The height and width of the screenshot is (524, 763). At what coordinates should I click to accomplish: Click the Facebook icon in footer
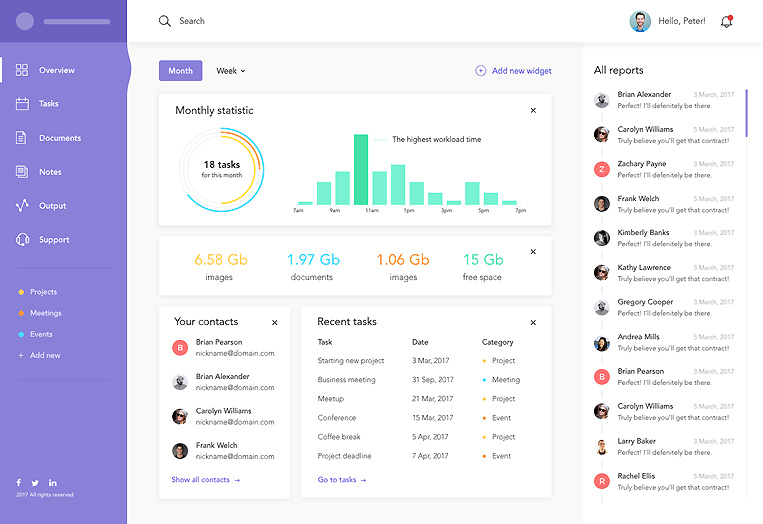18,483
